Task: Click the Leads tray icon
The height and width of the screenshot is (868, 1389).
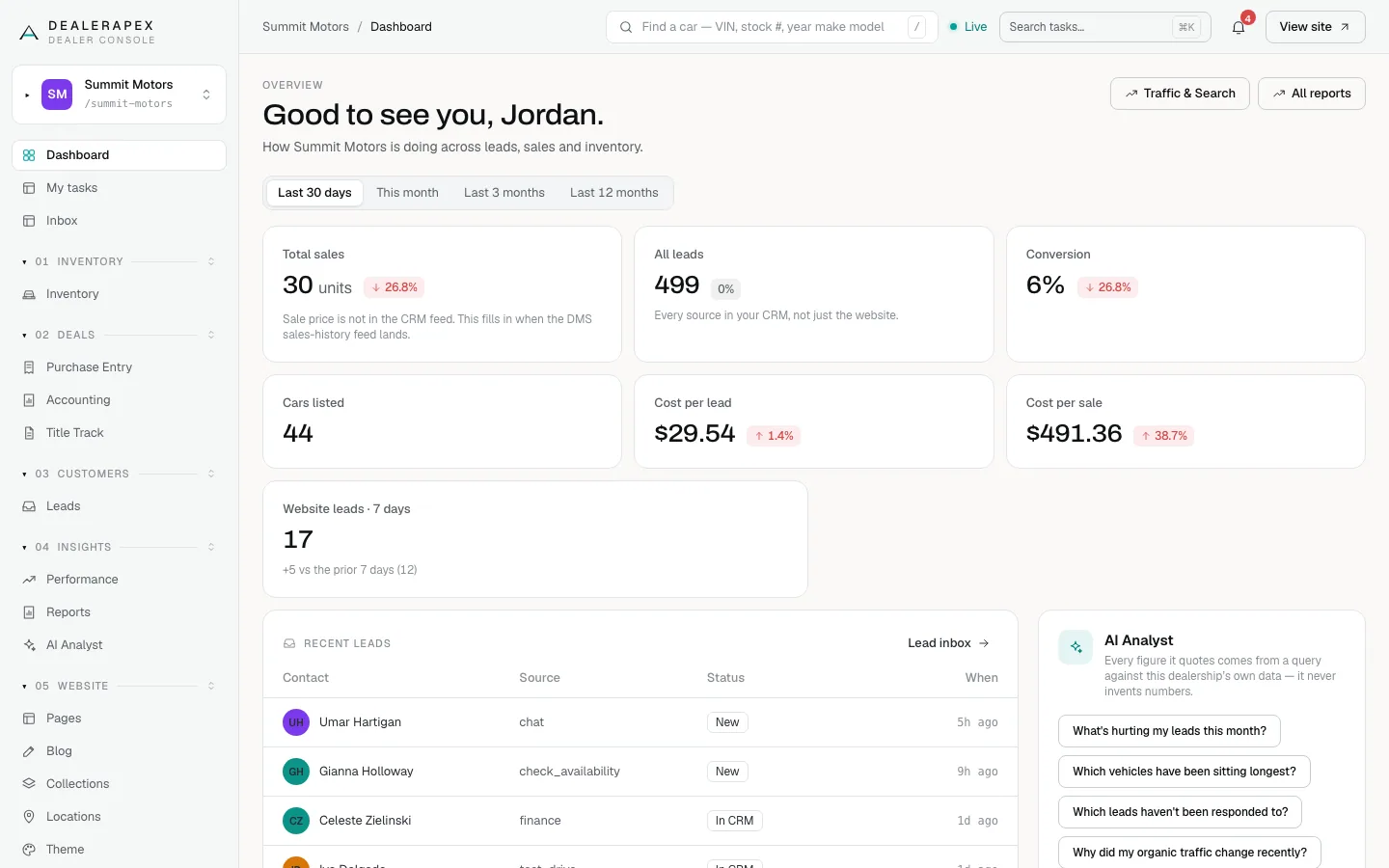Action: tap(29, 506)
